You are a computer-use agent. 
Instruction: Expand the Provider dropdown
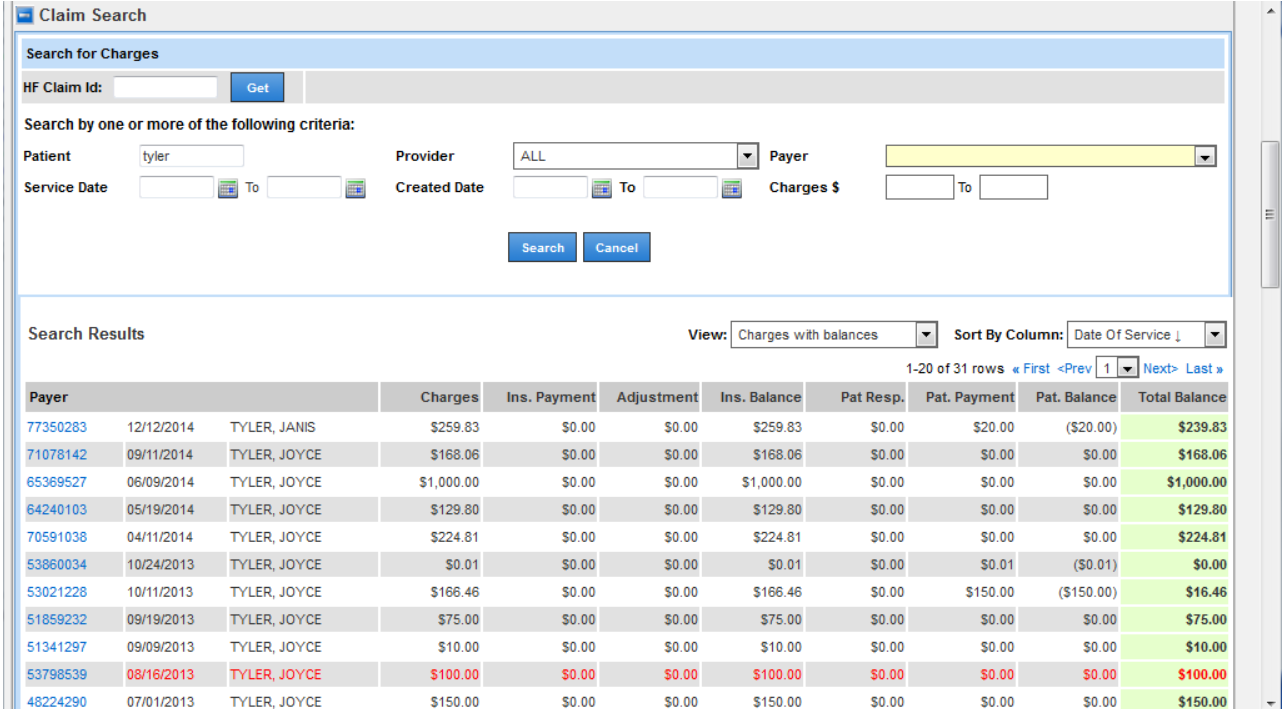point(747,156)
